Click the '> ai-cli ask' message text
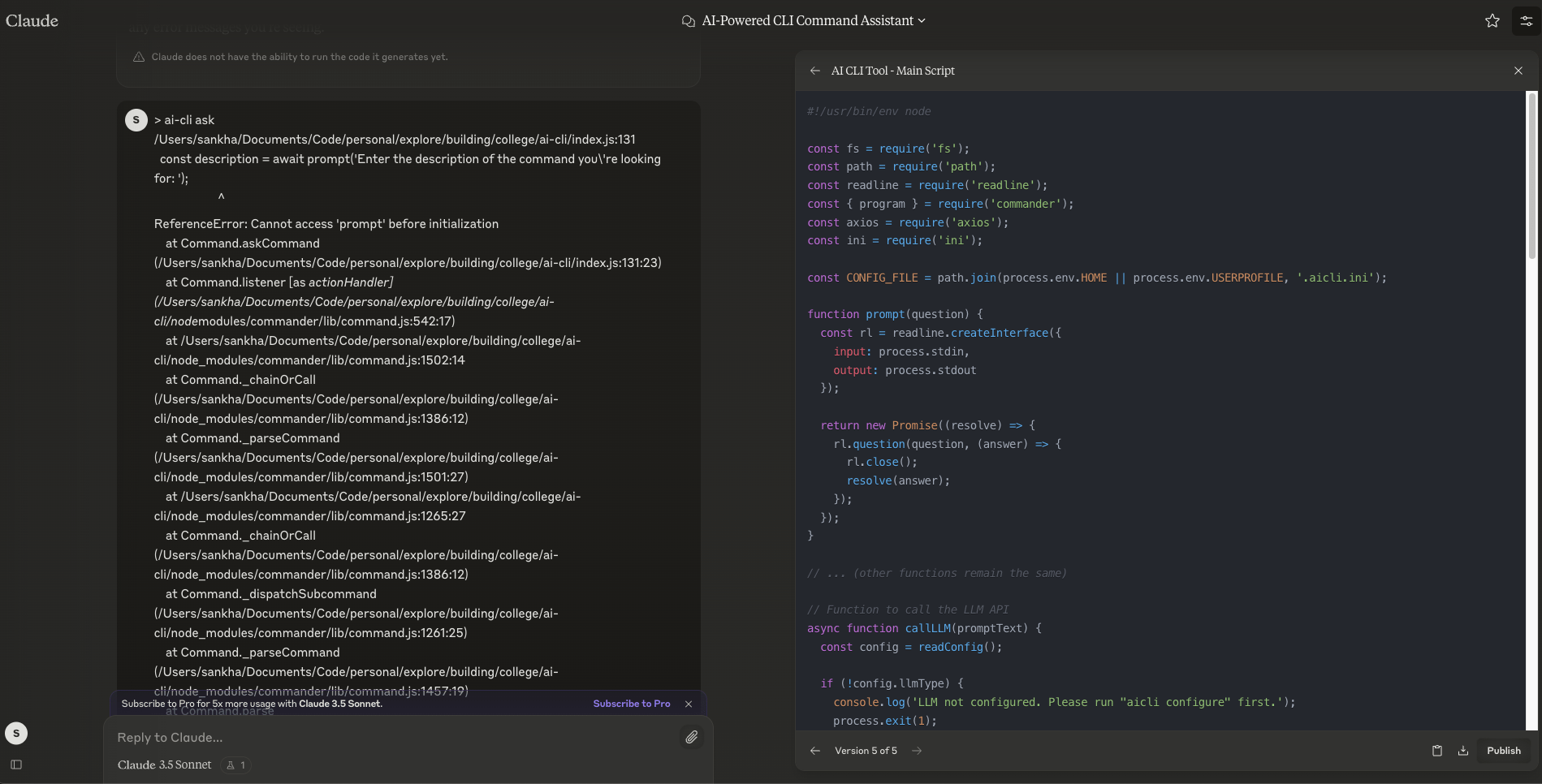Image resolution: width=1542 pixels, height=784 pixels. click(184, 120)
